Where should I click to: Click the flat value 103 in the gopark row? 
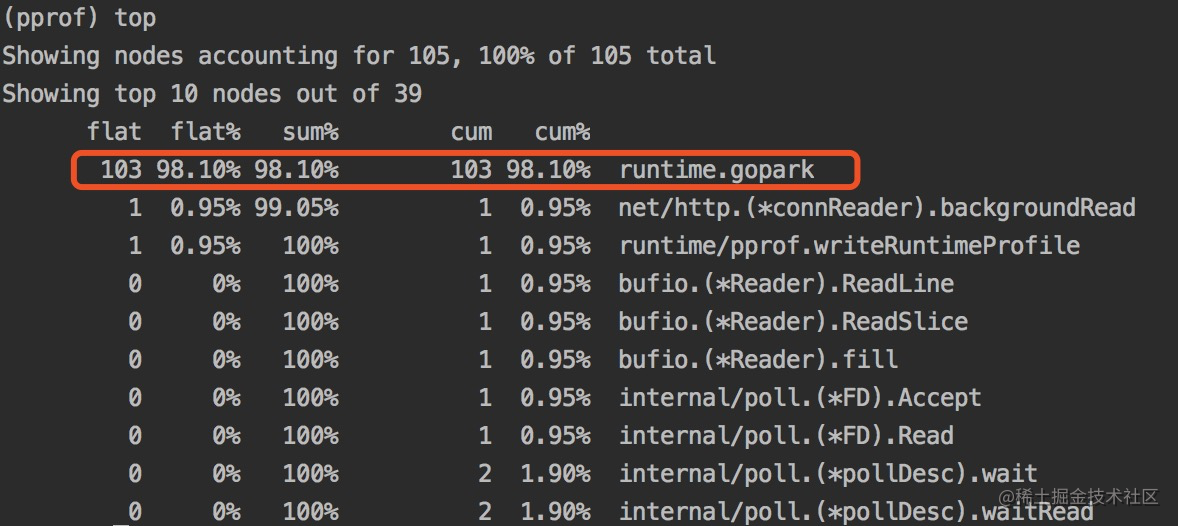[121, 171]
